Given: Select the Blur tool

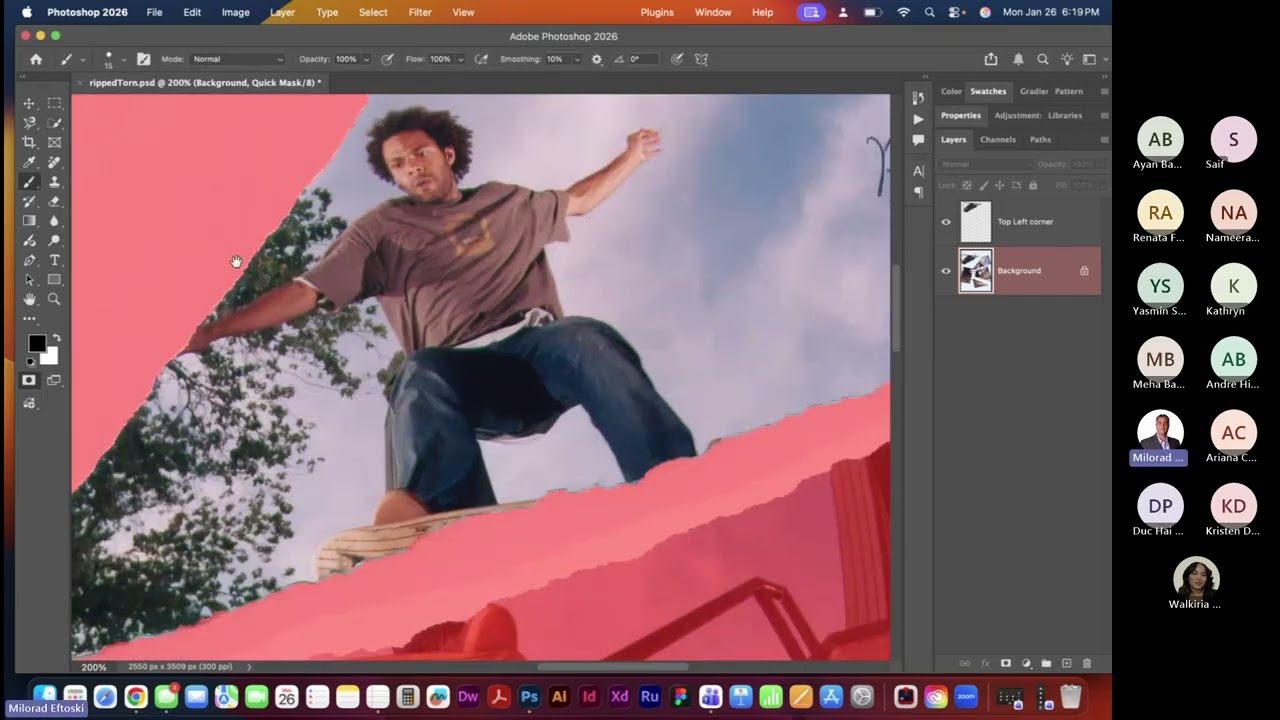Looking at the screenshot, I should click(x=54, y=221).
